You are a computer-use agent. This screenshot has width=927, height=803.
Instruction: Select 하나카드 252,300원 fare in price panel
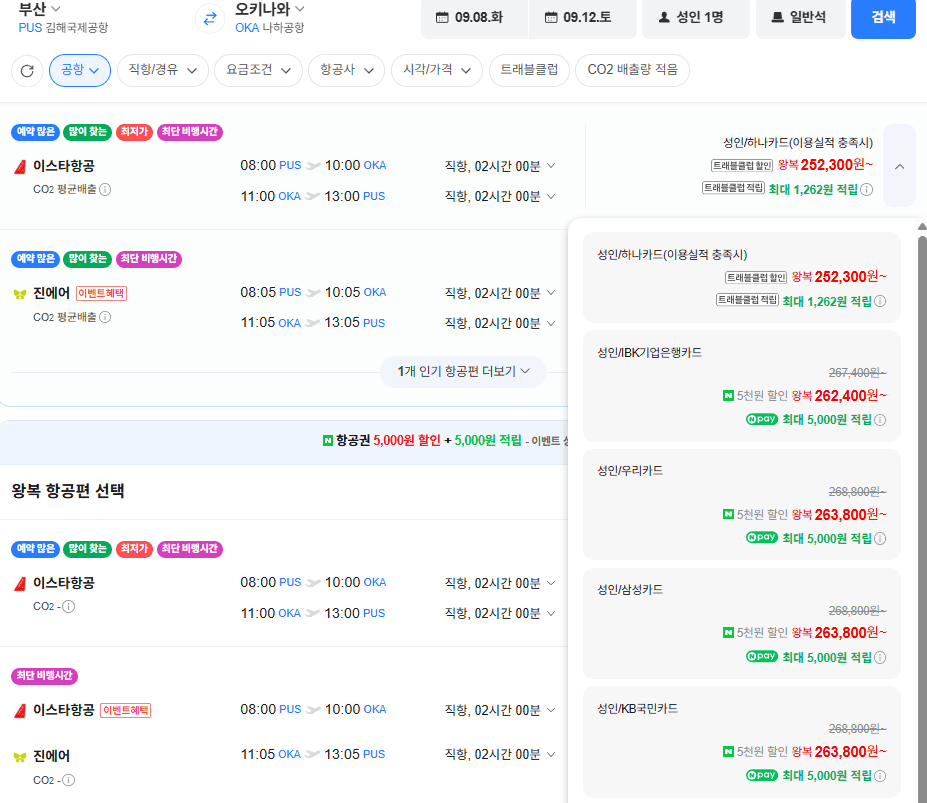[741, 277]
